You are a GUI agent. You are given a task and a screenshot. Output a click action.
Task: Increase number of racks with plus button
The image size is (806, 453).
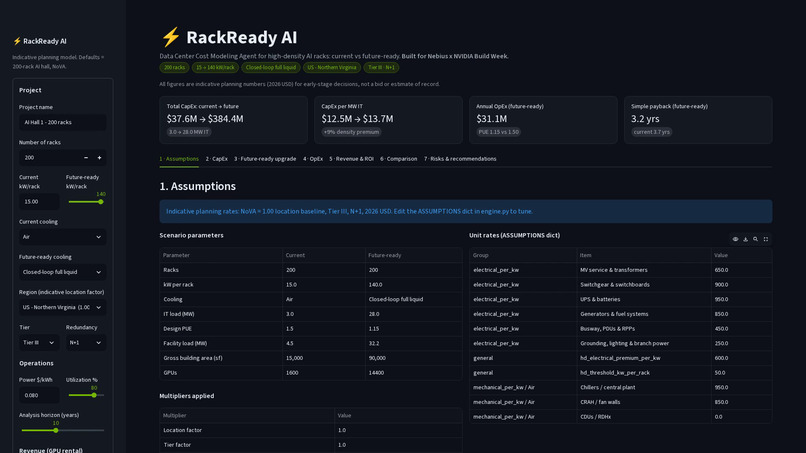click(x=100, y=158)
